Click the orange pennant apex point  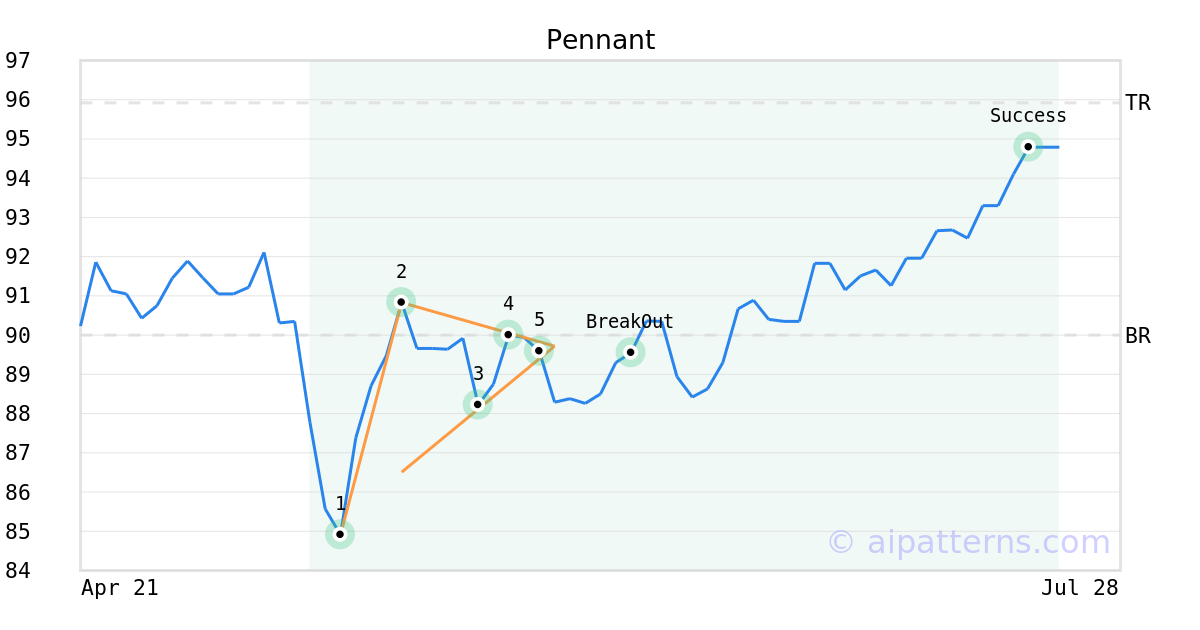pos(554,346)
